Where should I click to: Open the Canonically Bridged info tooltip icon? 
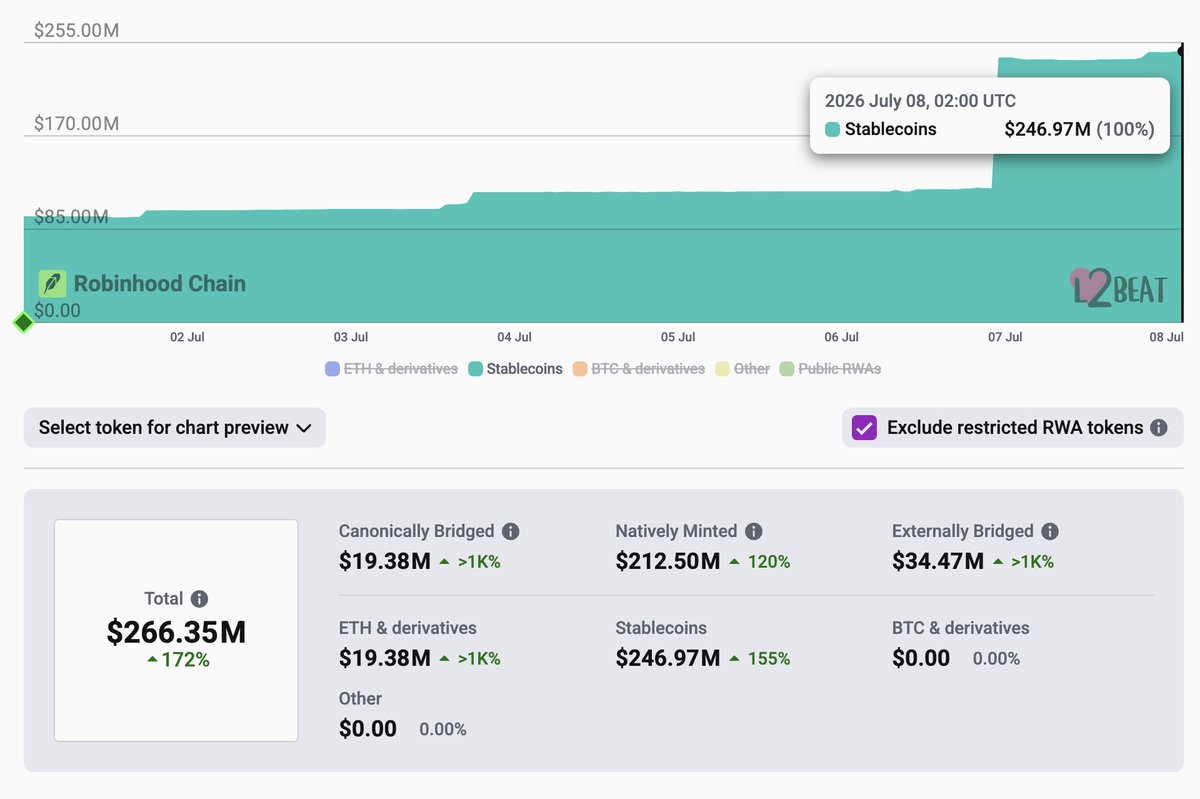point(510,532)
